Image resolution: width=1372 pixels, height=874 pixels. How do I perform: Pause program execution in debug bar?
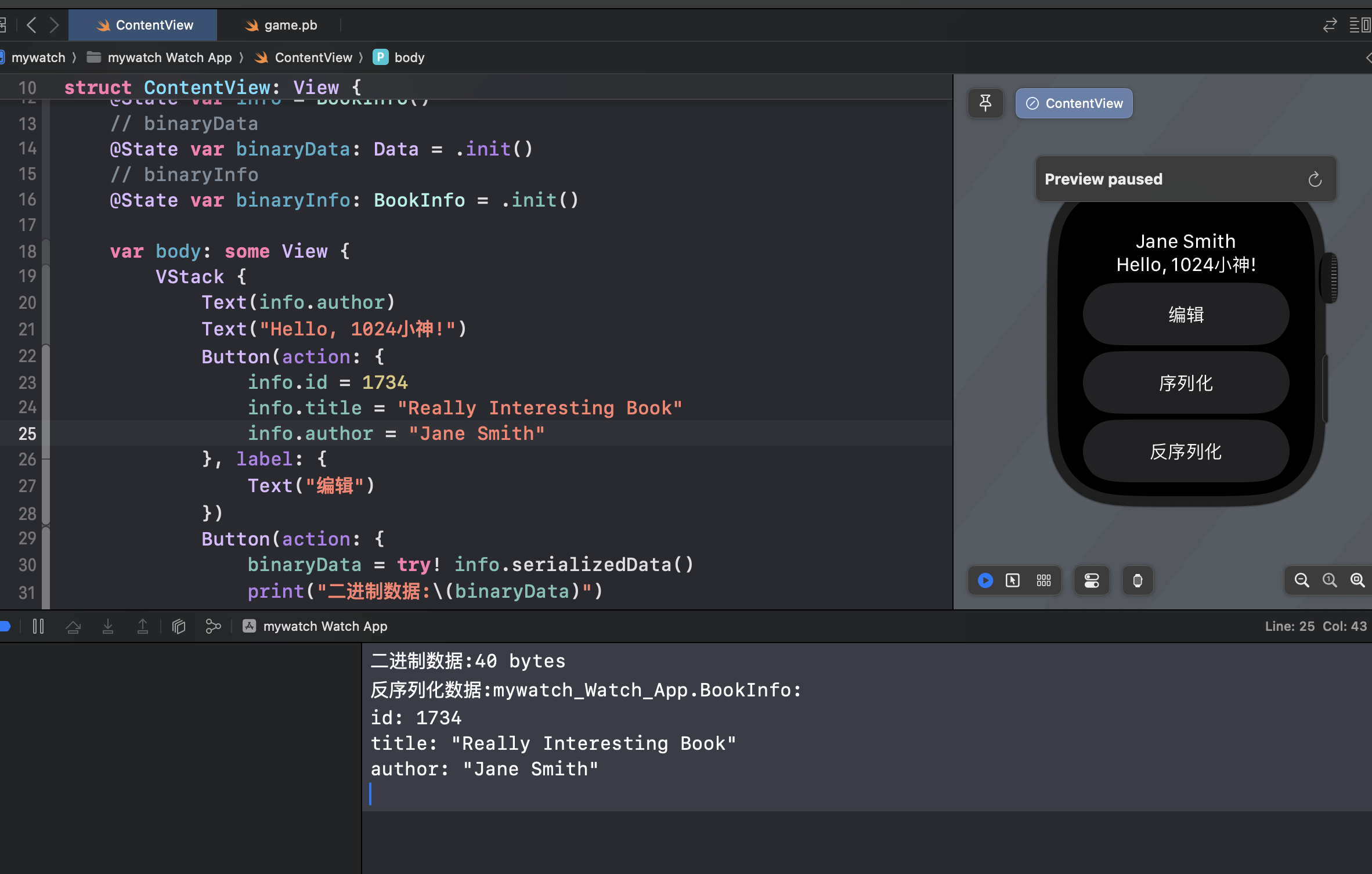point(38,626)
